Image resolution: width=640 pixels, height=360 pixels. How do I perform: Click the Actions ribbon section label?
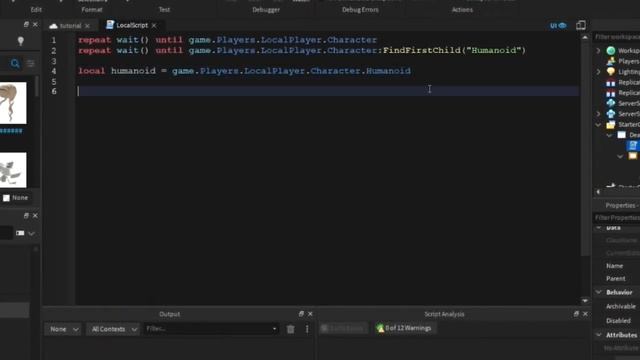point(462,9)
